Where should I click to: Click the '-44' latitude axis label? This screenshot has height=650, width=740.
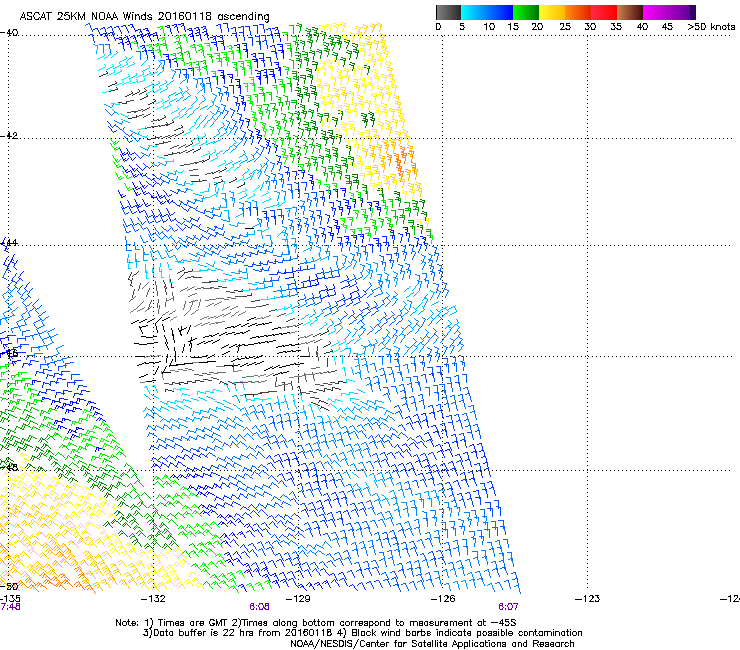tap(9, 243)
